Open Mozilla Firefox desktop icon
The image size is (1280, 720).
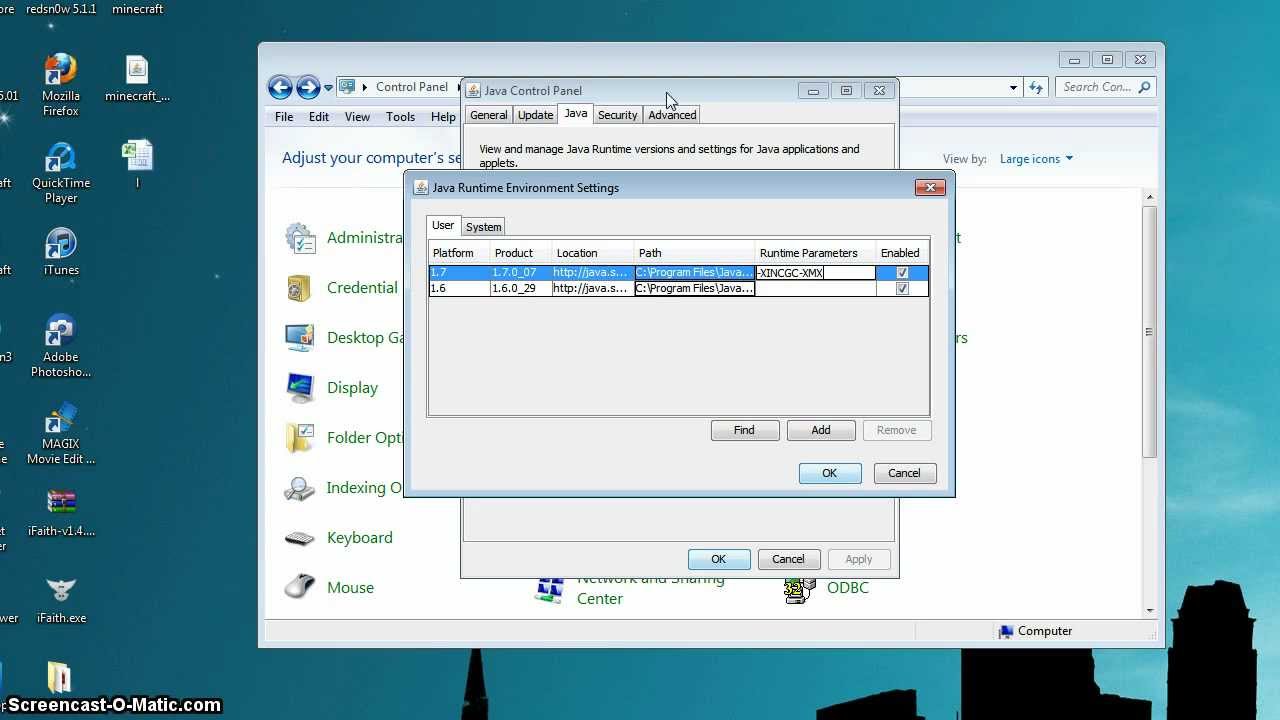[x=60, y=84]
